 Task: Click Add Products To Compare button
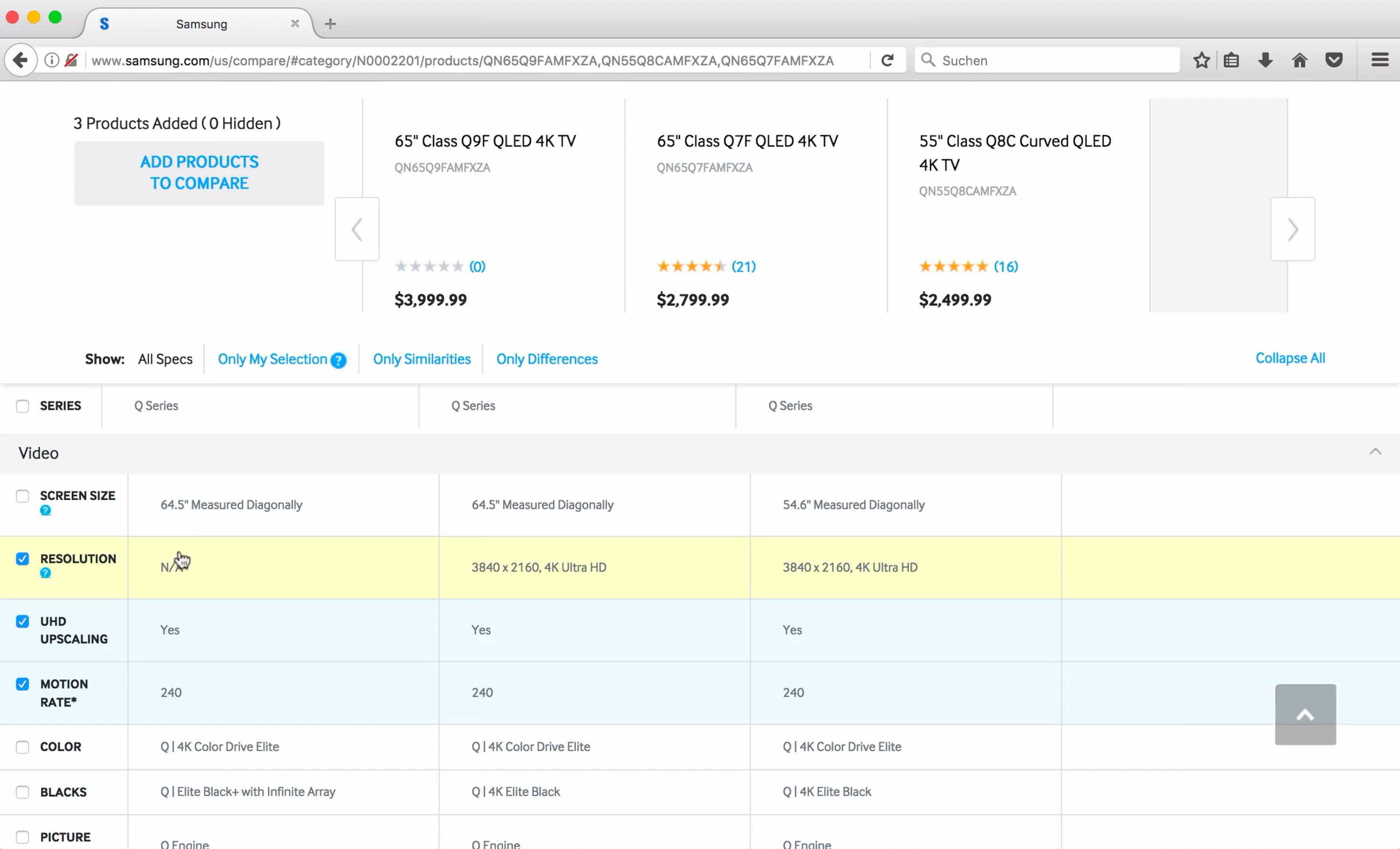199,173
